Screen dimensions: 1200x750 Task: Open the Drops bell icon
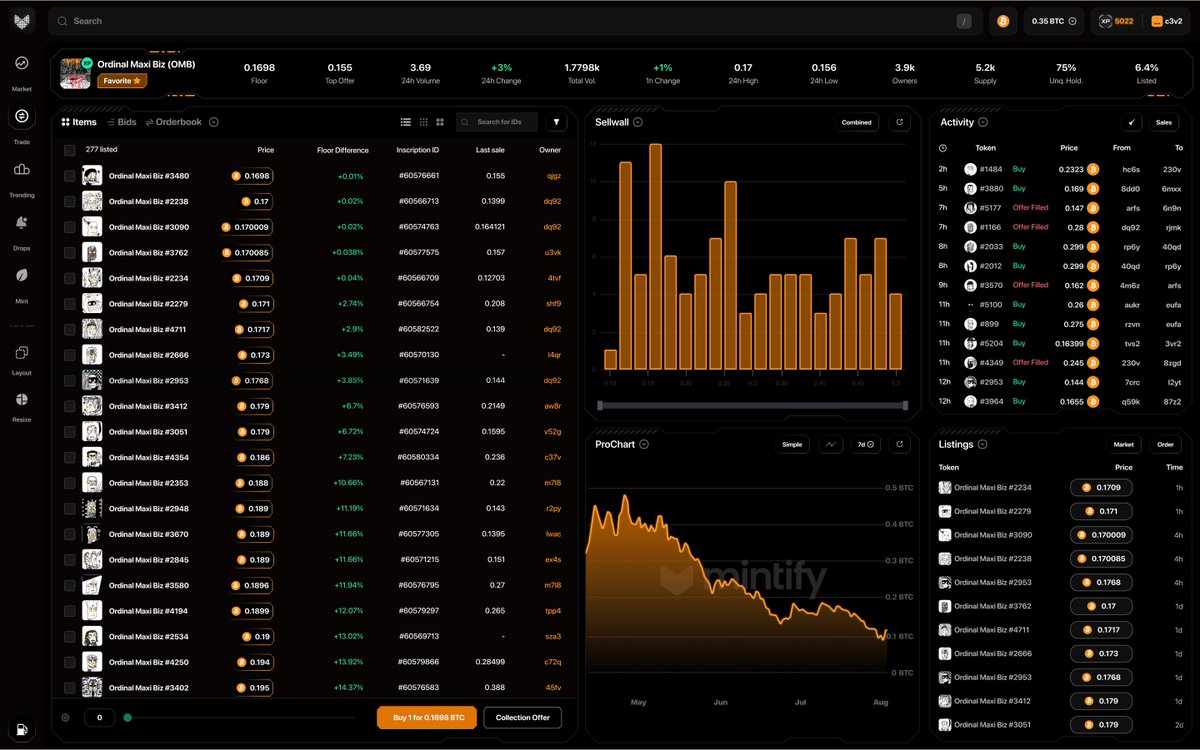(x=22, y=222)
